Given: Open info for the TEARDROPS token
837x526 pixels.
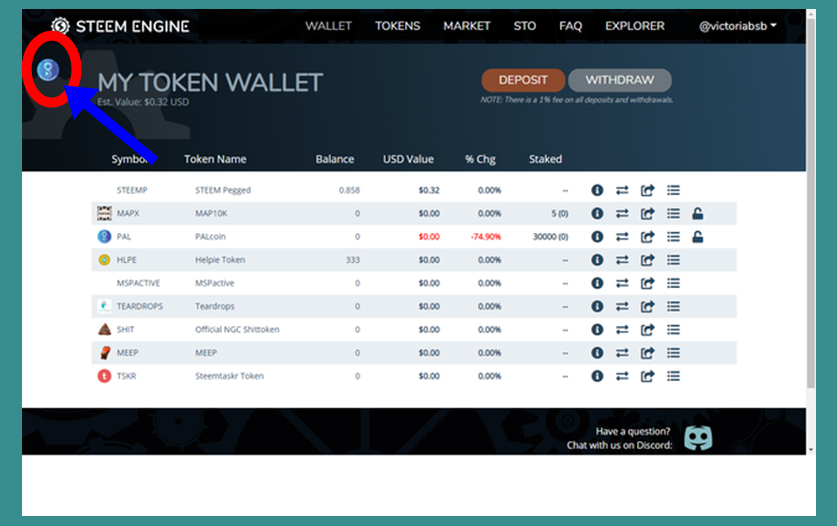Looking at the screenshot, I should (x=597, y=307).
